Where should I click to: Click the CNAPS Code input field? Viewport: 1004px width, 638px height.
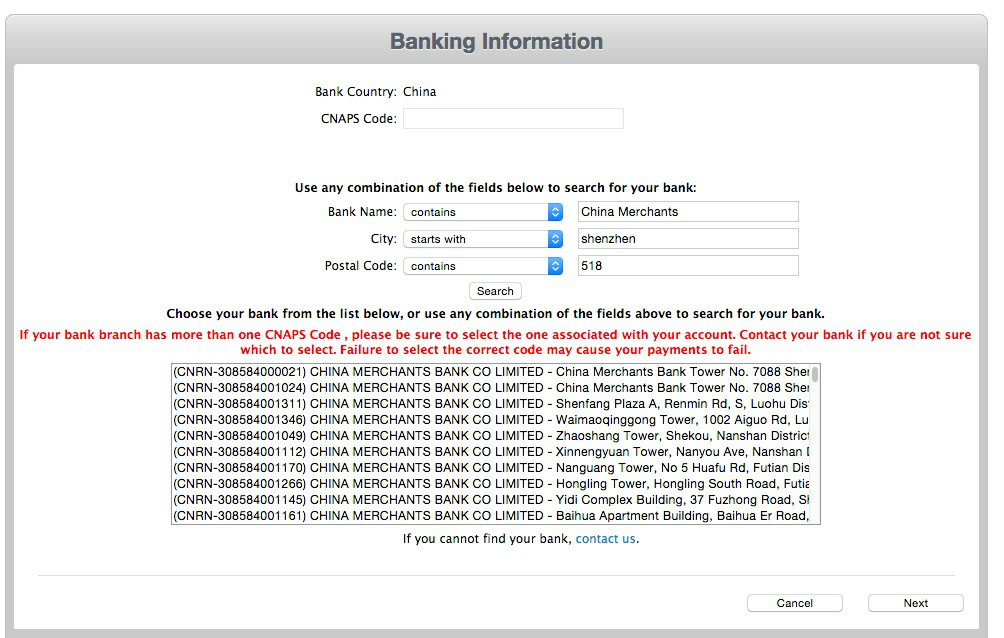point(513,119)
